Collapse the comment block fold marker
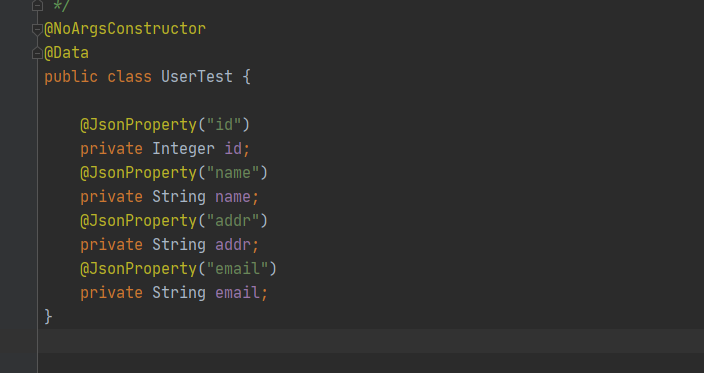The image size is (704, 373). coord(37,5)
